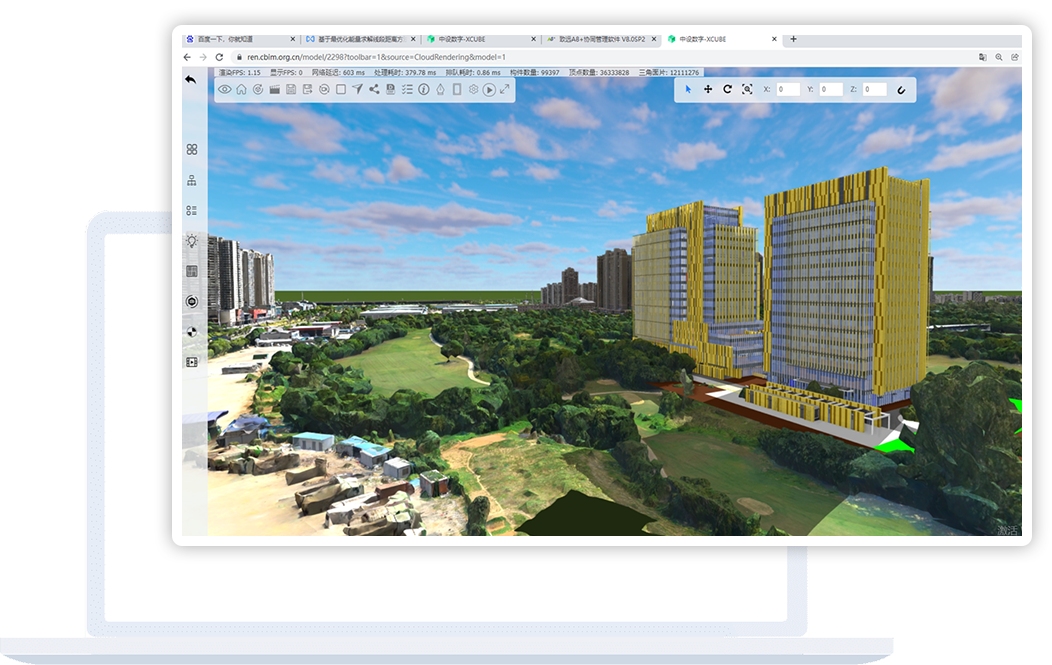
Task: Click the share icon in toolbar
Action: (374, 90)
